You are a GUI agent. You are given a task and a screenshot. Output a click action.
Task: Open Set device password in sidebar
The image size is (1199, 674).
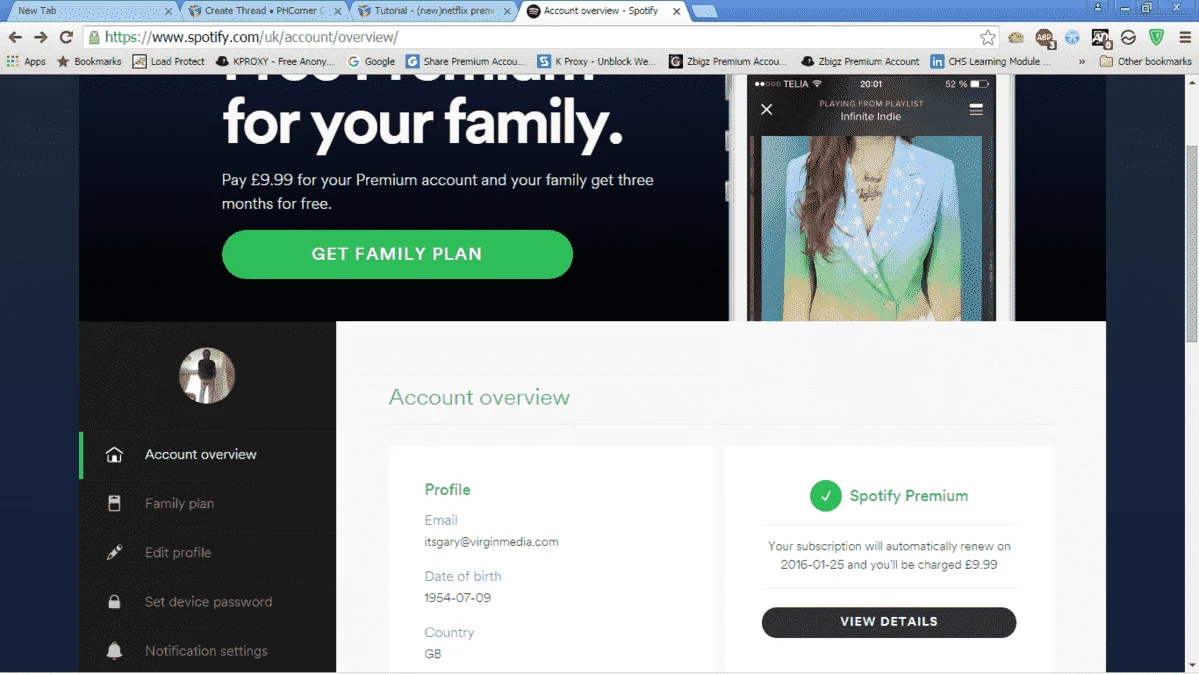(207, 601)
